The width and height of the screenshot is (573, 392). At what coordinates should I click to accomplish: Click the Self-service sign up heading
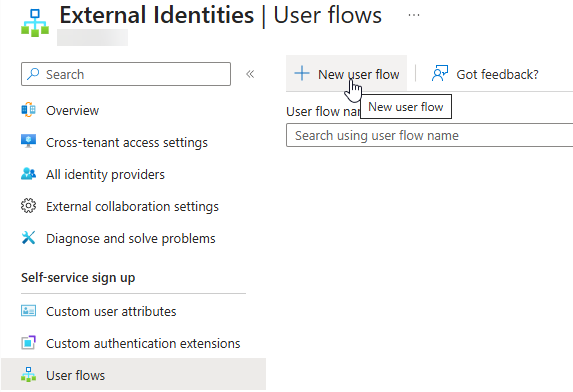(x=78, y=278)
